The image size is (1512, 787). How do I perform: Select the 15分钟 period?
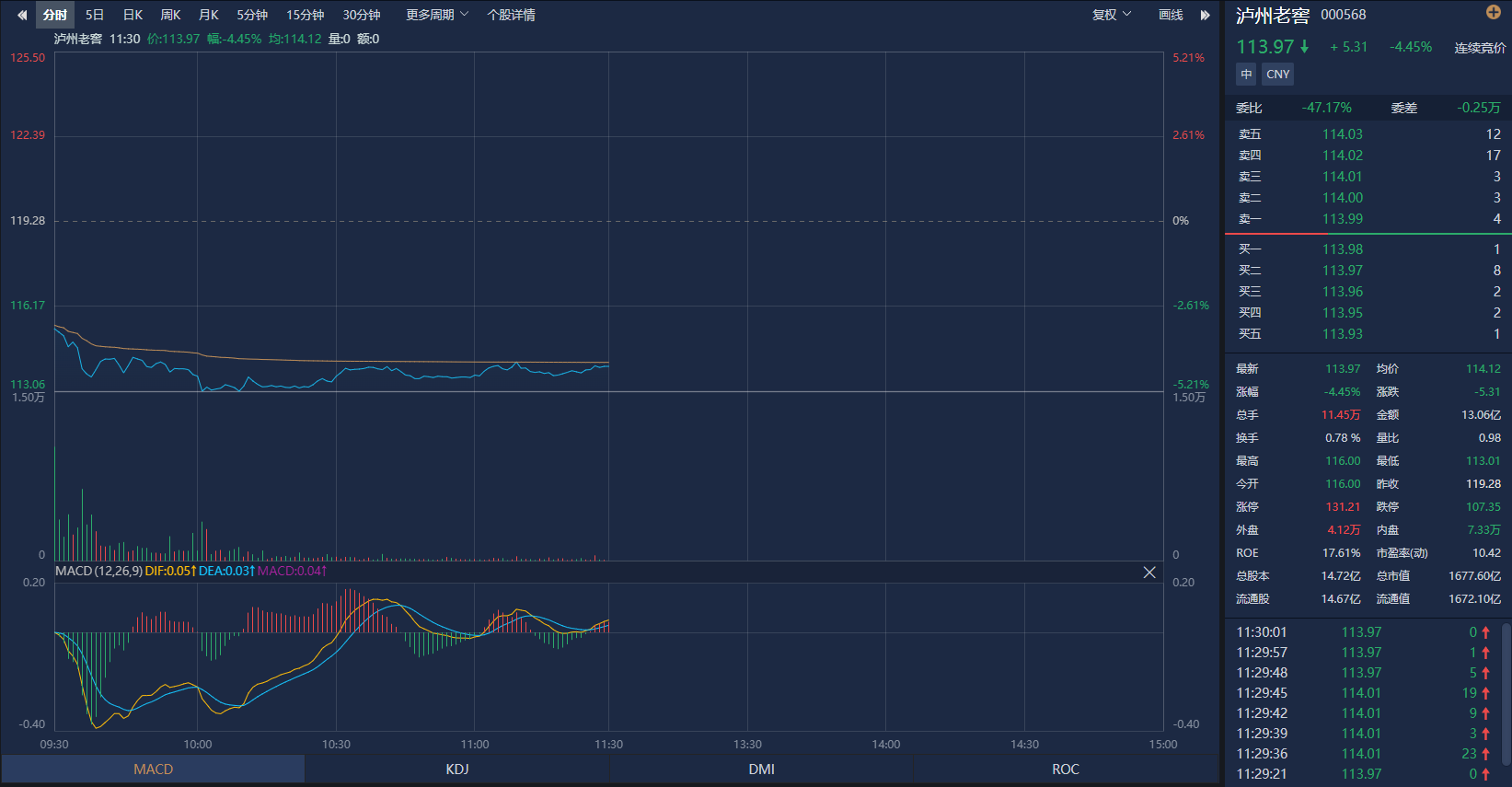pyautogui.click(x=305, y=15)
